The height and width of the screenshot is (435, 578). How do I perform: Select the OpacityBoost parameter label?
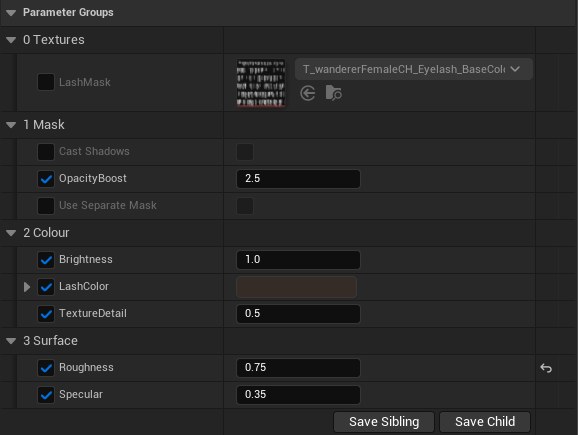click(x=93, y=178)
